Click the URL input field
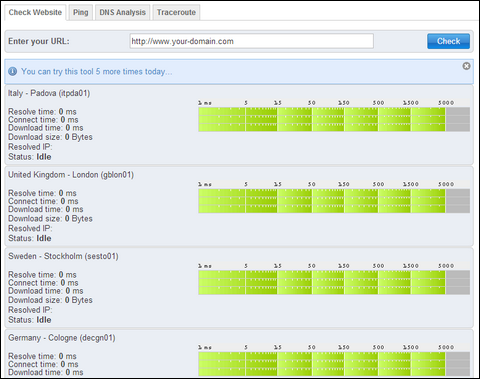Image resolution: width=480 pixels, height=379 pixels. (251, 41)
